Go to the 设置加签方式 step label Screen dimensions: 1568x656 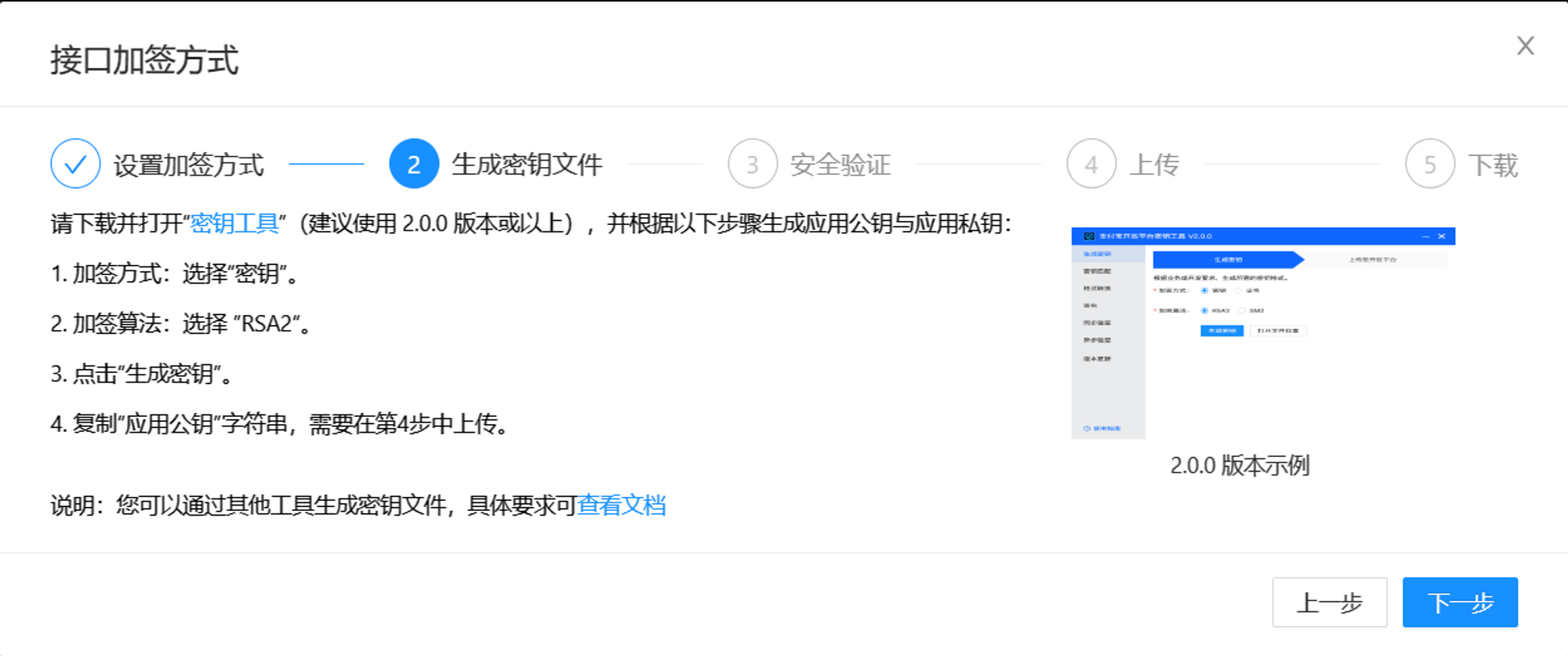point(189,165)
